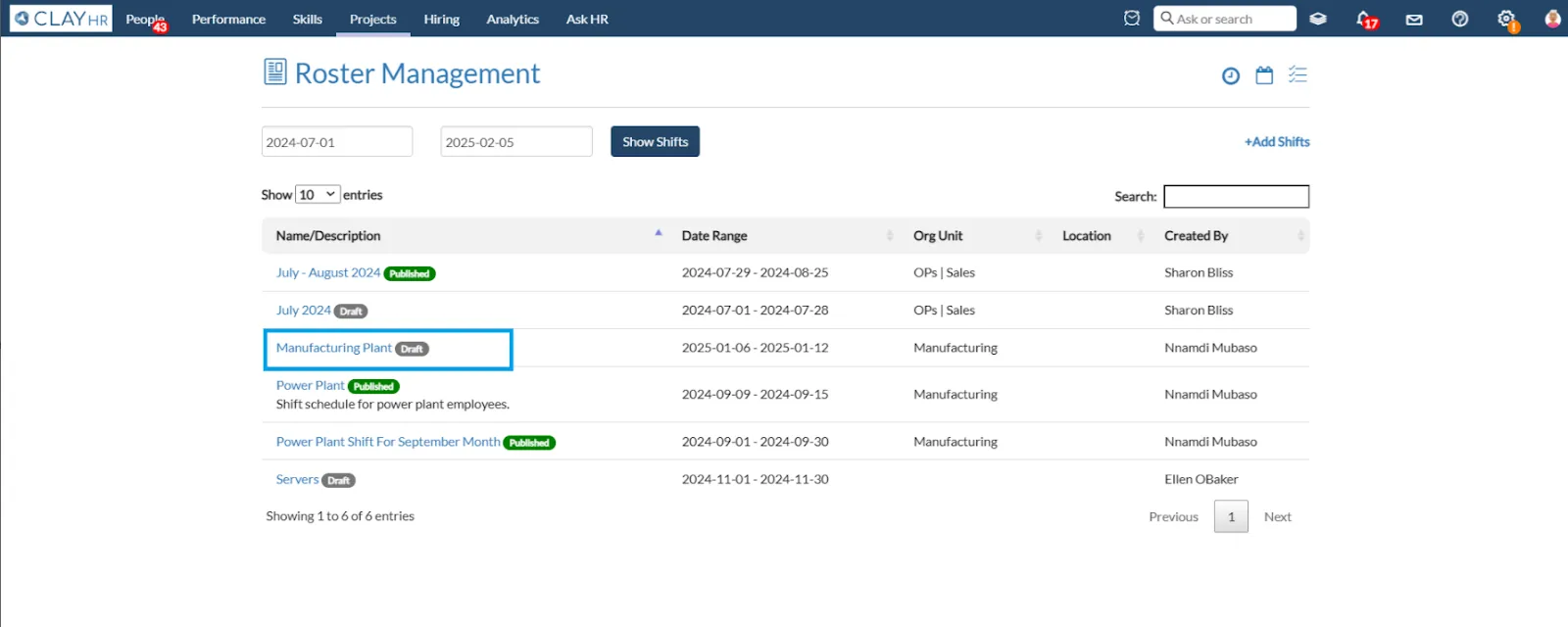
Task: Open the learning graduation cap icon
Action: click(1318, 19)
